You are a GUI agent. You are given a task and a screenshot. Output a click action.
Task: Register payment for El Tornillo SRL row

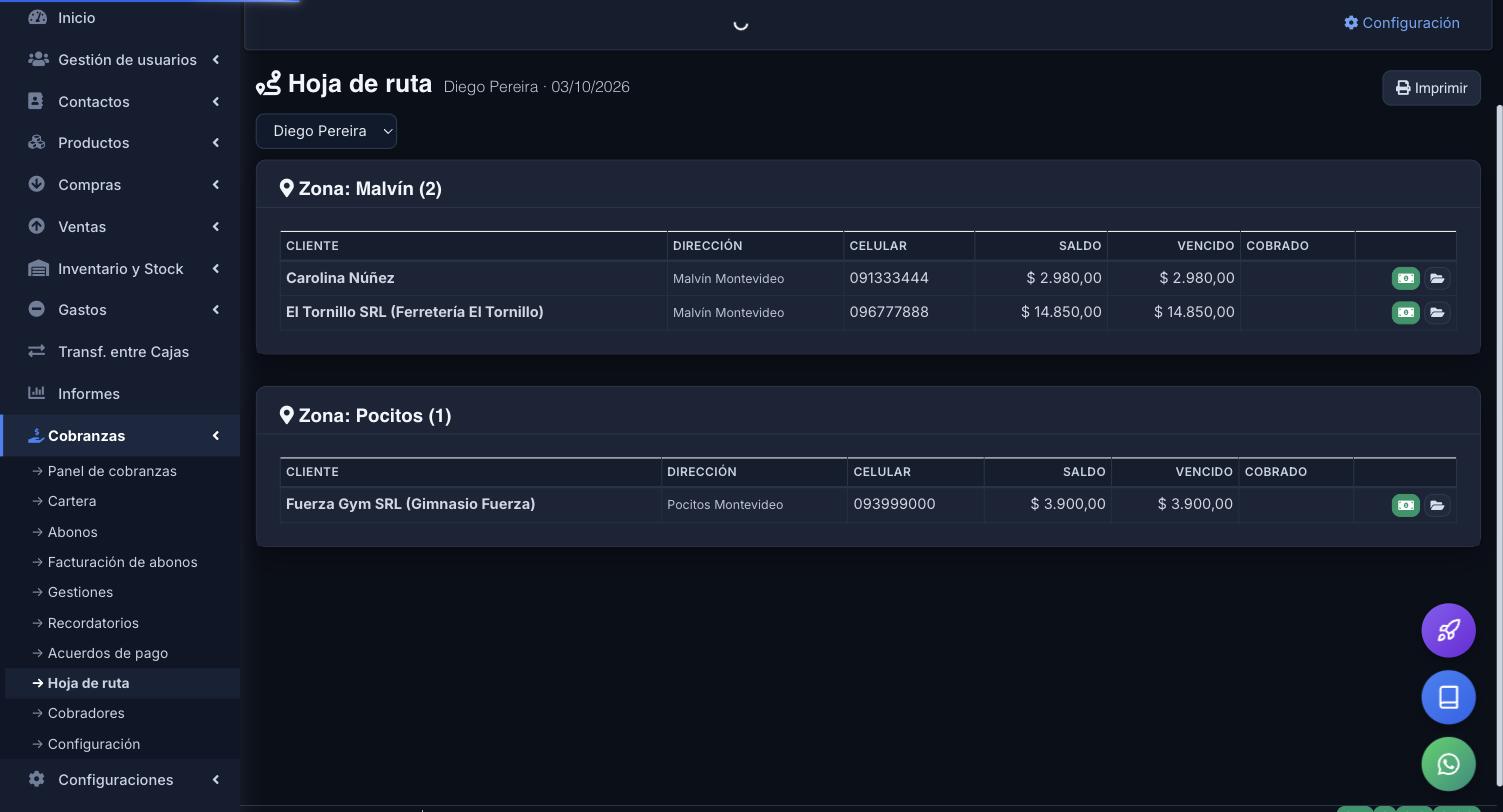click(1405, 312)
